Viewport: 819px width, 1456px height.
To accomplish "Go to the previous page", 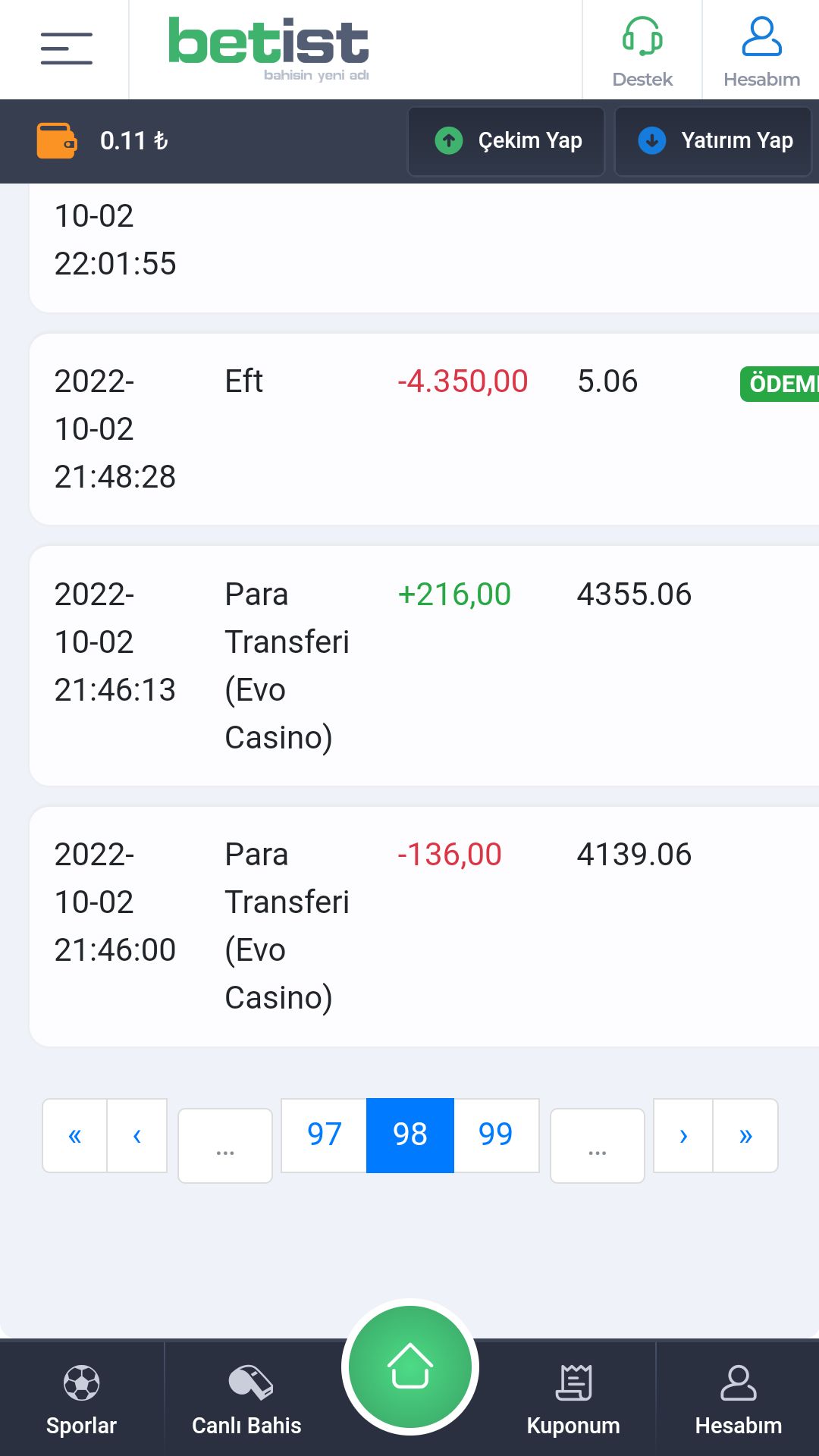I will click(137, 1135).
